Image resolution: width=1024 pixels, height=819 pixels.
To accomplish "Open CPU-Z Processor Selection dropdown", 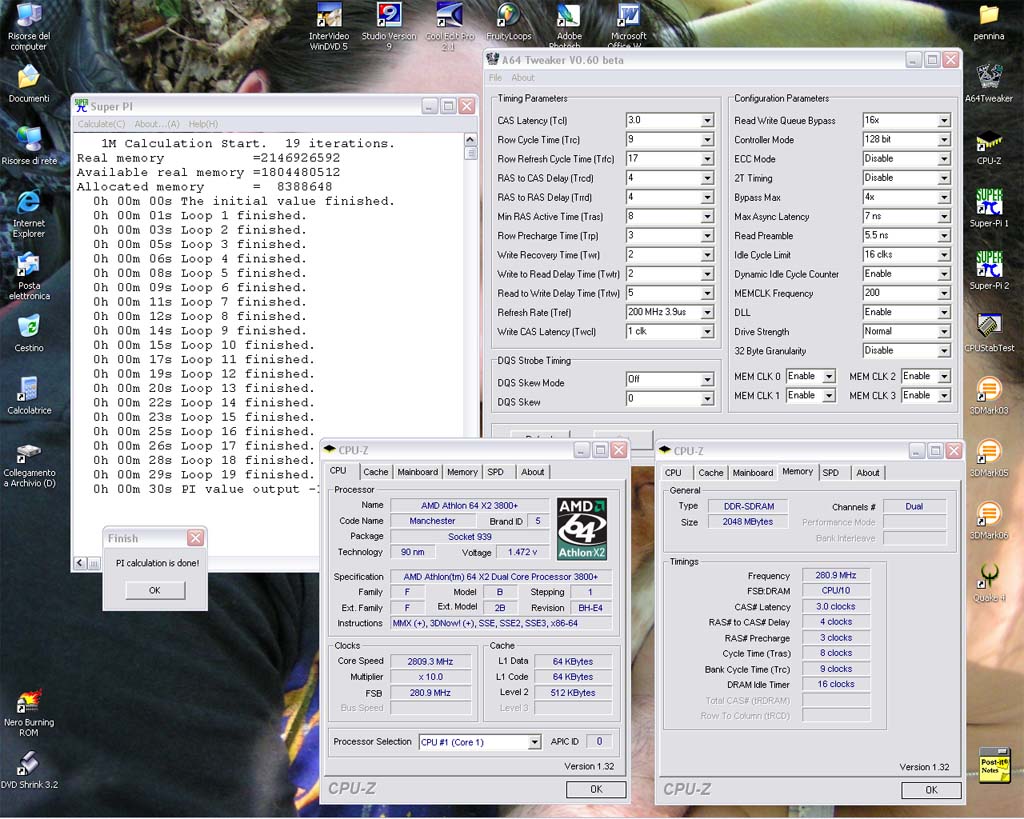I will [534, 742].
